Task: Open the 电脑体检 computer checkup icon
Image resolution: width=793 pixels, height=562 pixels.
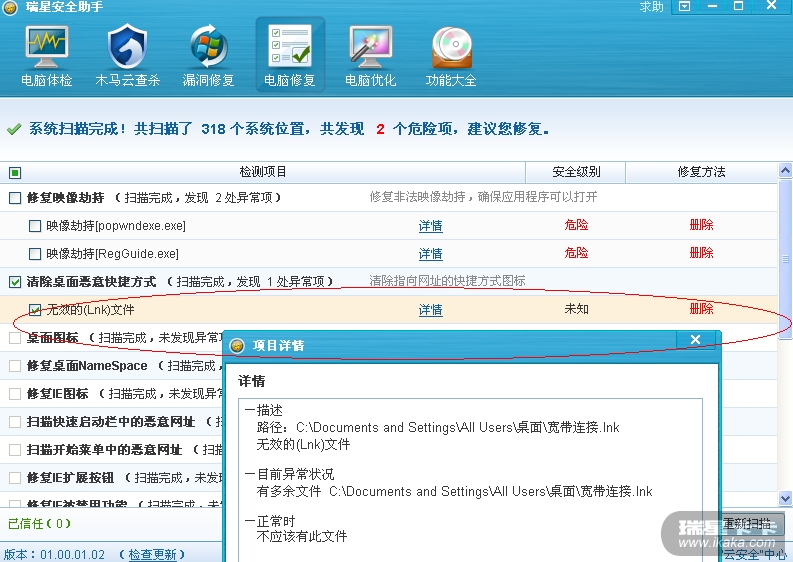Action: click(47, 56)
